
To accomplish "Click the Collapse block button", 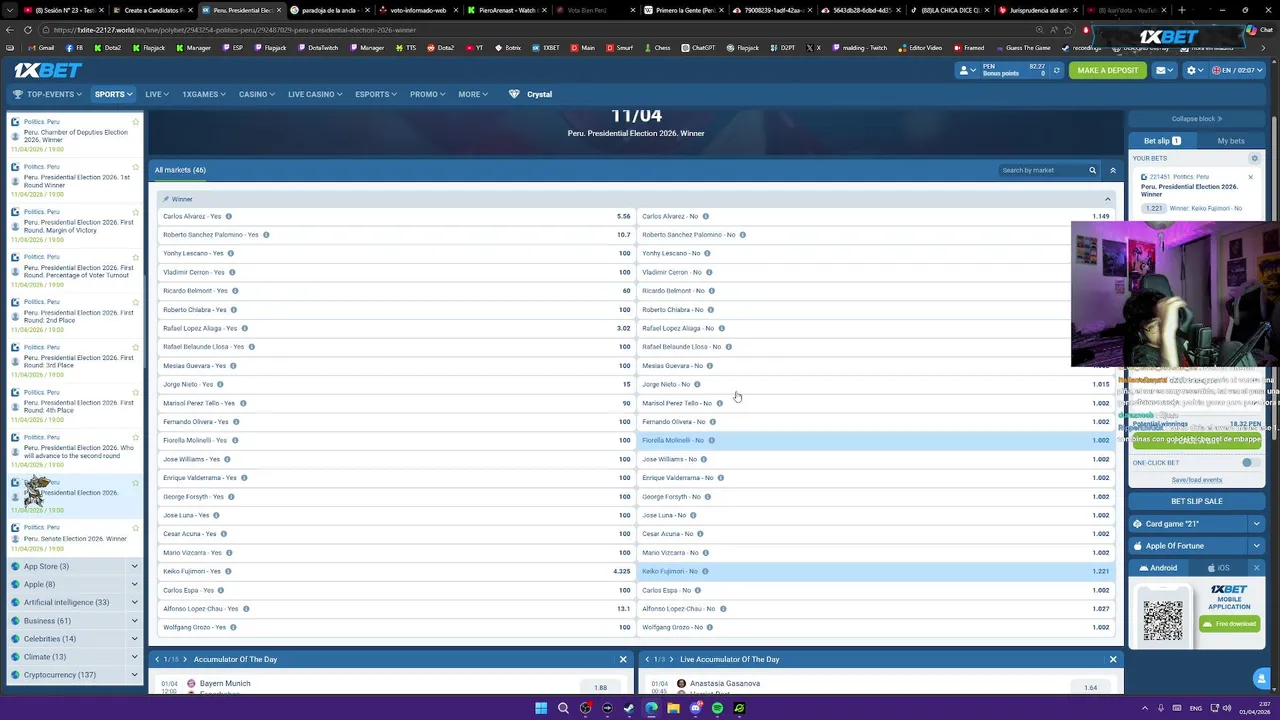I will (1196, 119).
